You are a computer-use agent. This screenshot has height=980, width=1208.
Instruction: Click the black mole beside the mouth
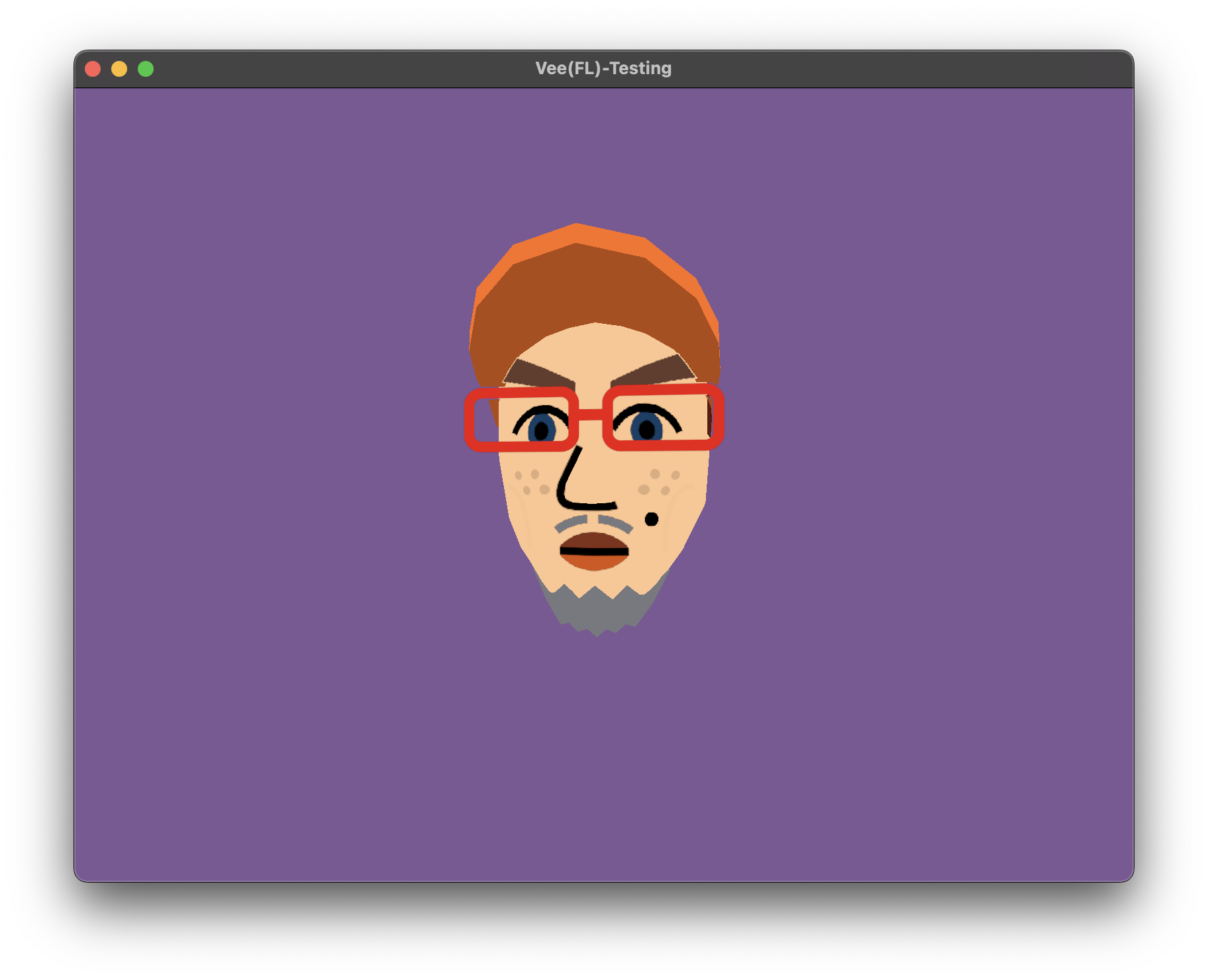tap(652, 519)
